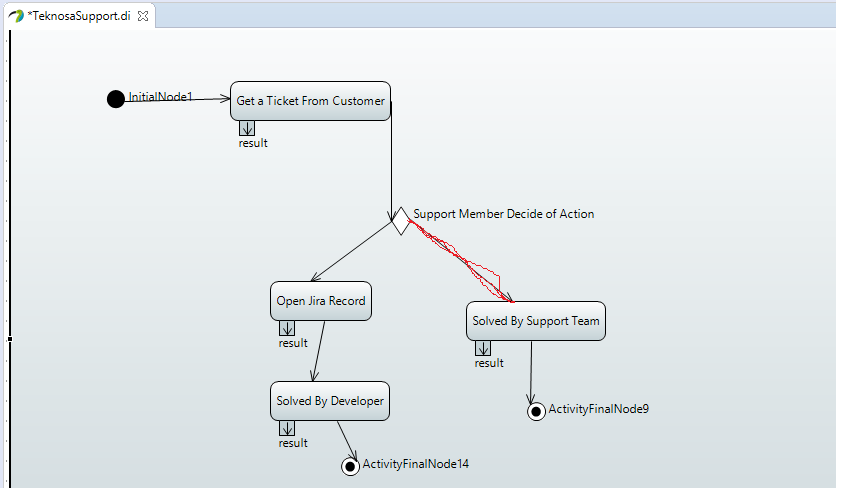This screenshot has width=842, height=497.
Task: Select the InitialNode1 label text
Action: (x=160, y=97)
